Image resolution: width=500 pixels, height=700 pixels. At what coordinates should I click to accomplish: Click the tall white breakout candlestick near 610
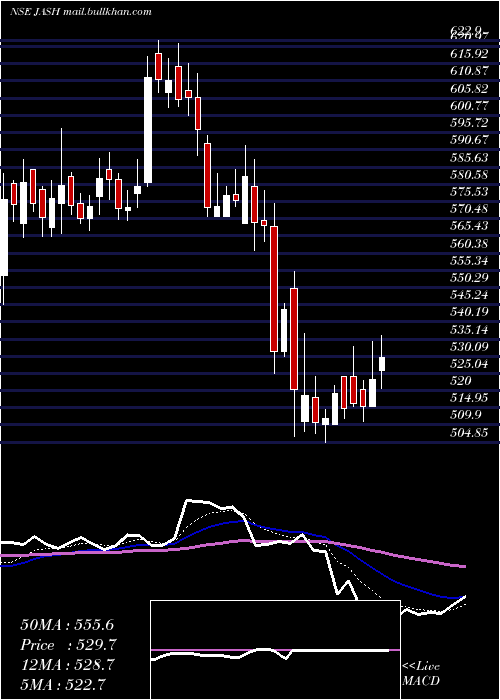(148, 129)
